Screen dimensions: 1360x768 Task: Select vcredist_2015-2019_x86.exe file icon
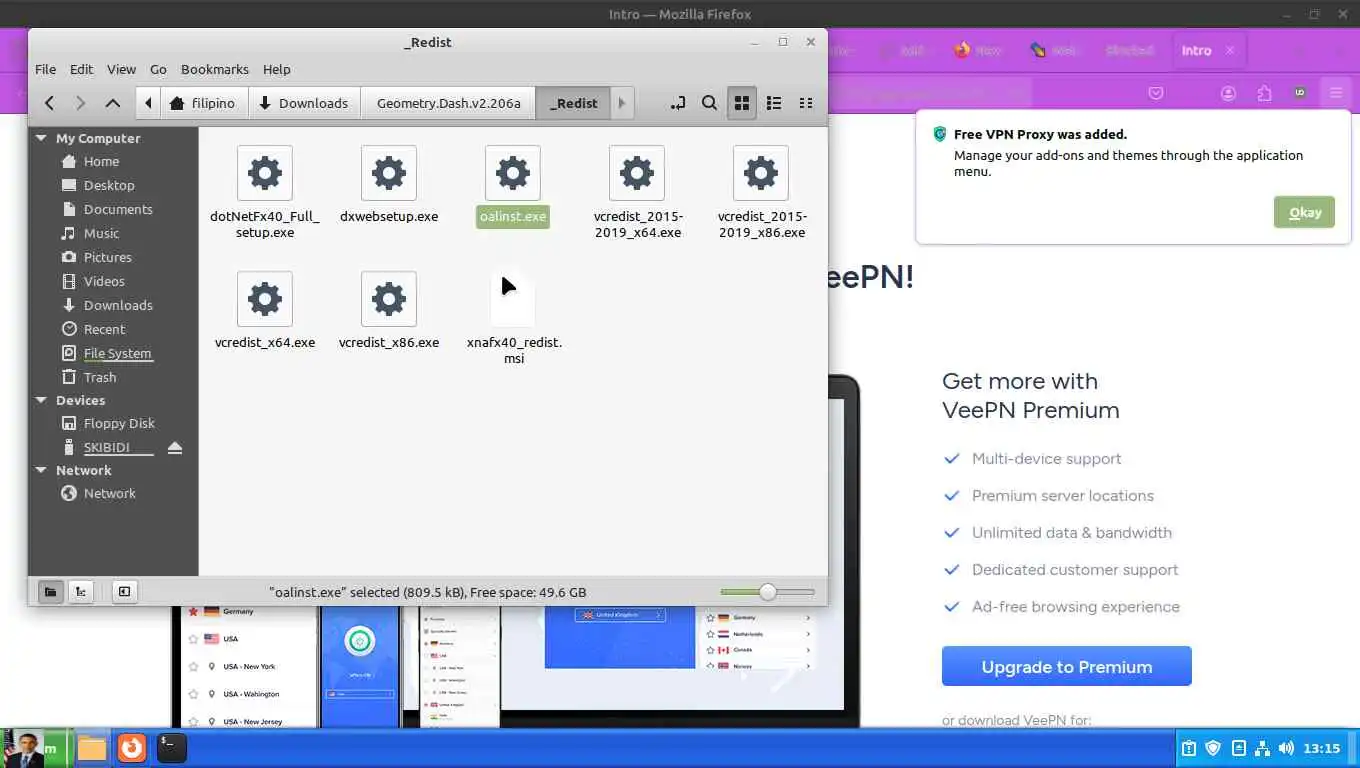761,173
